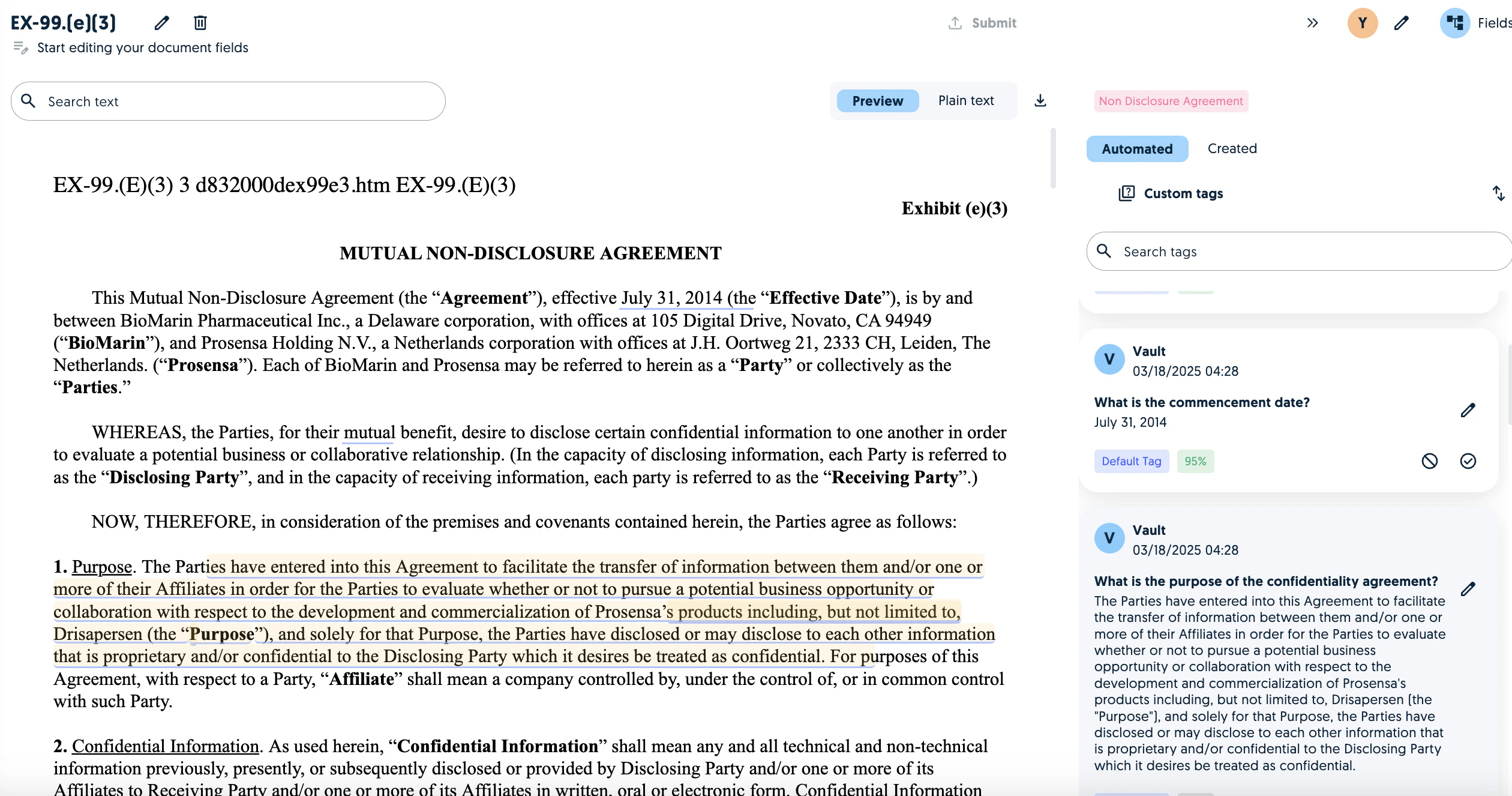Click Start editing your document fields text
This screenshot has width=1512, height=796.
coord(143,47)
